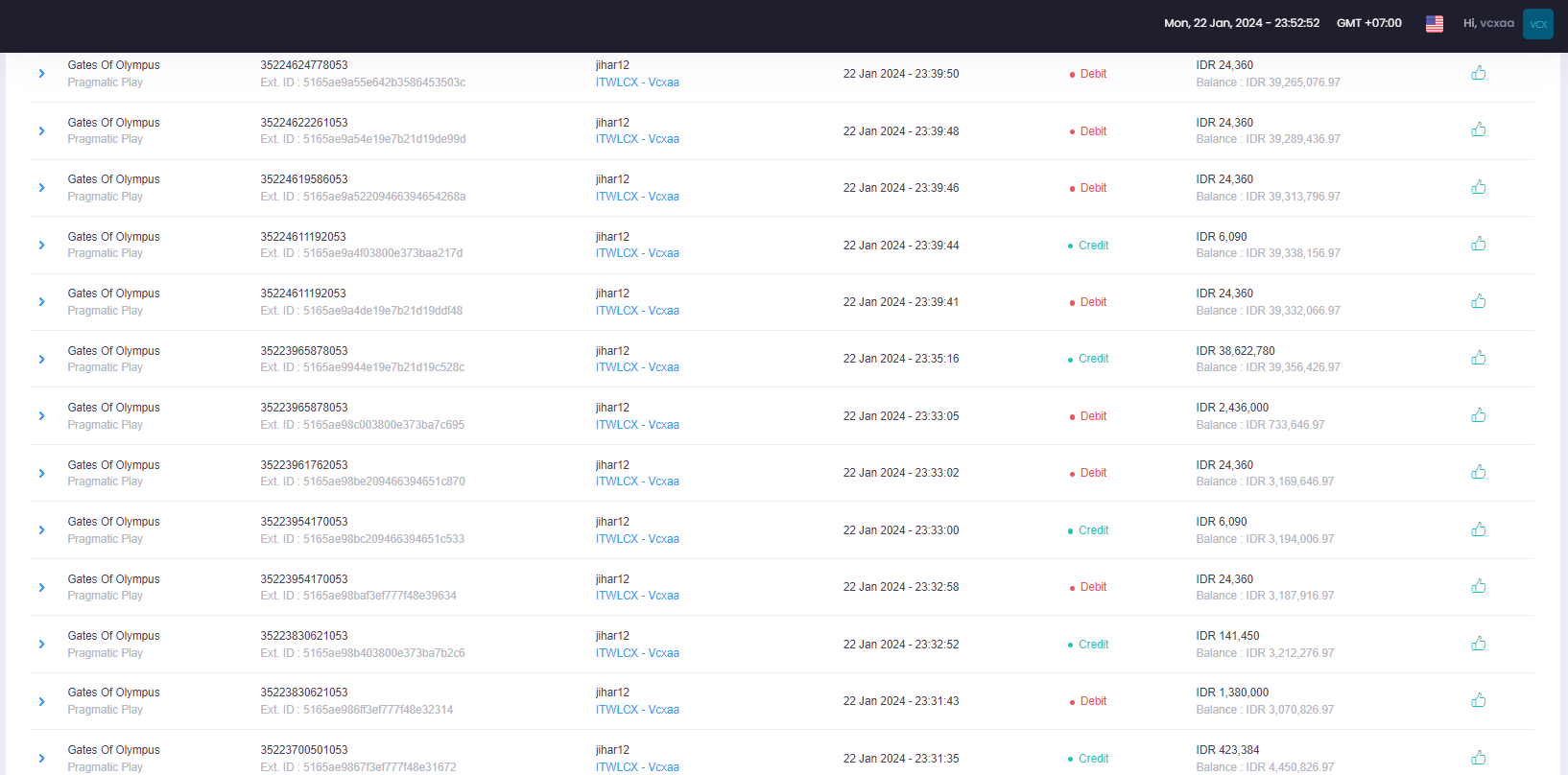This screenshot has width=1568, height=775.
Task: Click thumbs-up icon in the 23:32:58 Debit row
Action: point(1479,586)
